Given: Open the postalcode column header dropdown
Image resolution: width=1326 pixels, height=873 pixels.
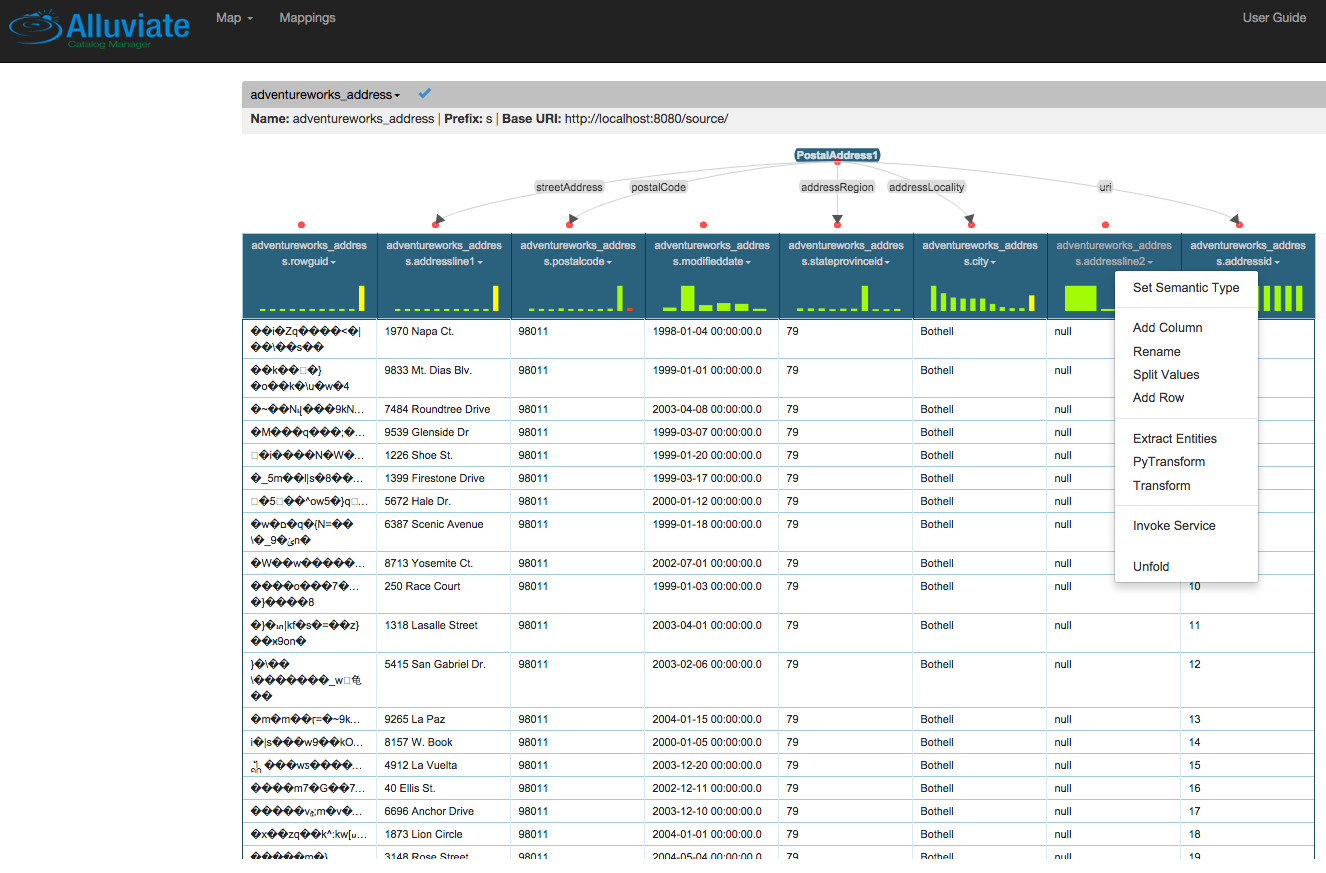Looking at the screenshot, I should pos(577,261).
